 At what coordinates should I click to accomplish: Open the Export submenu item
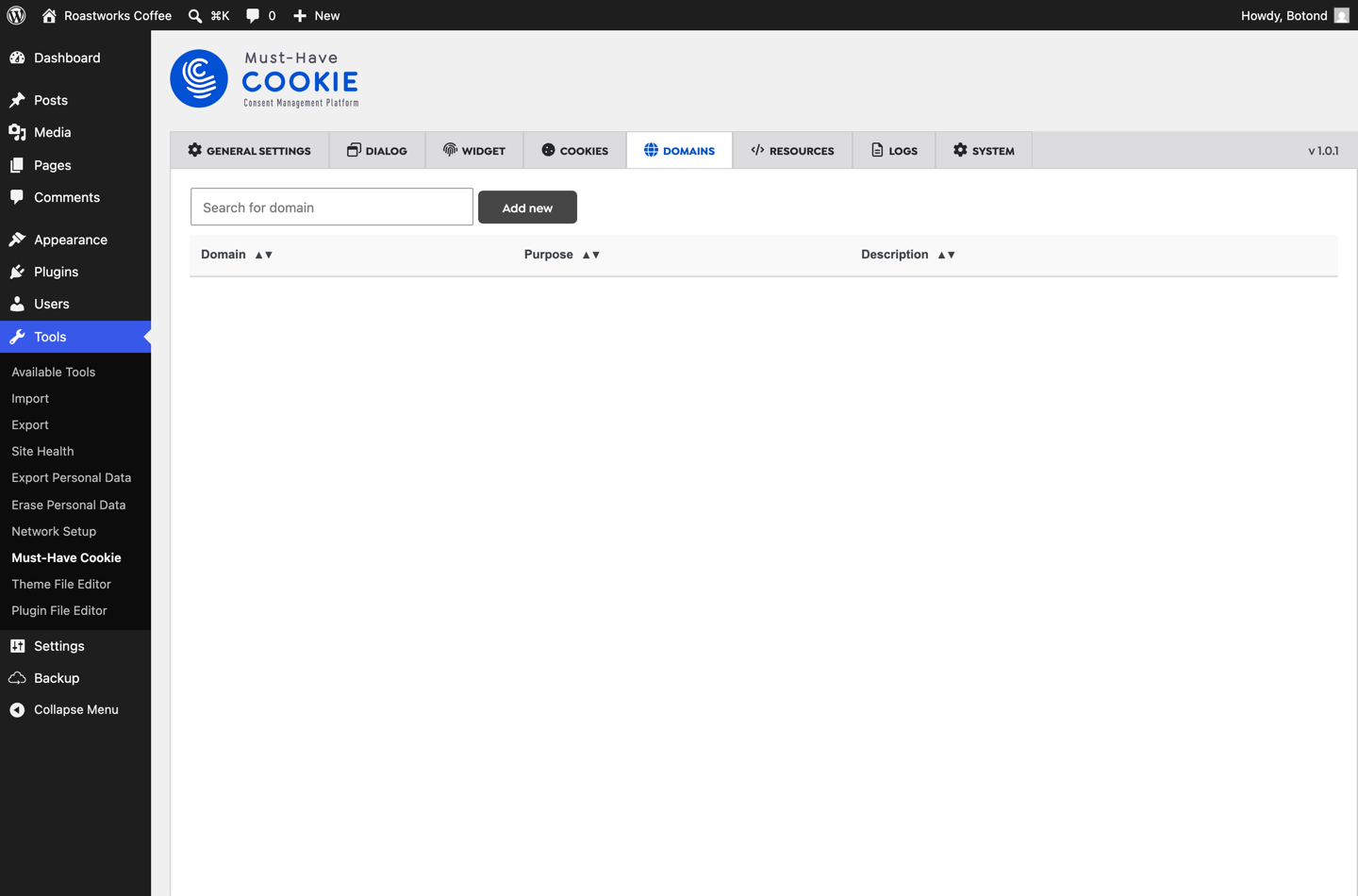tap(30, 424)
